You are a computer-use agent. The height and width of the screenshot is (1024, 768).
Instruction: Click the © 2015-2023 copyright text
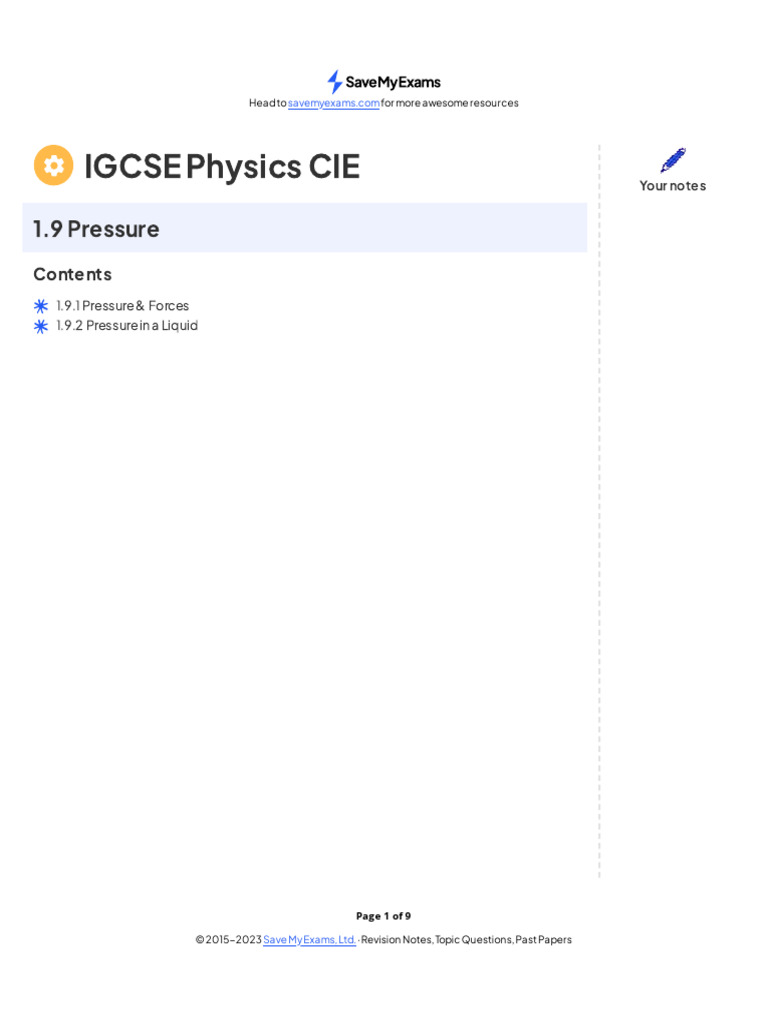(x=228, y=940)
